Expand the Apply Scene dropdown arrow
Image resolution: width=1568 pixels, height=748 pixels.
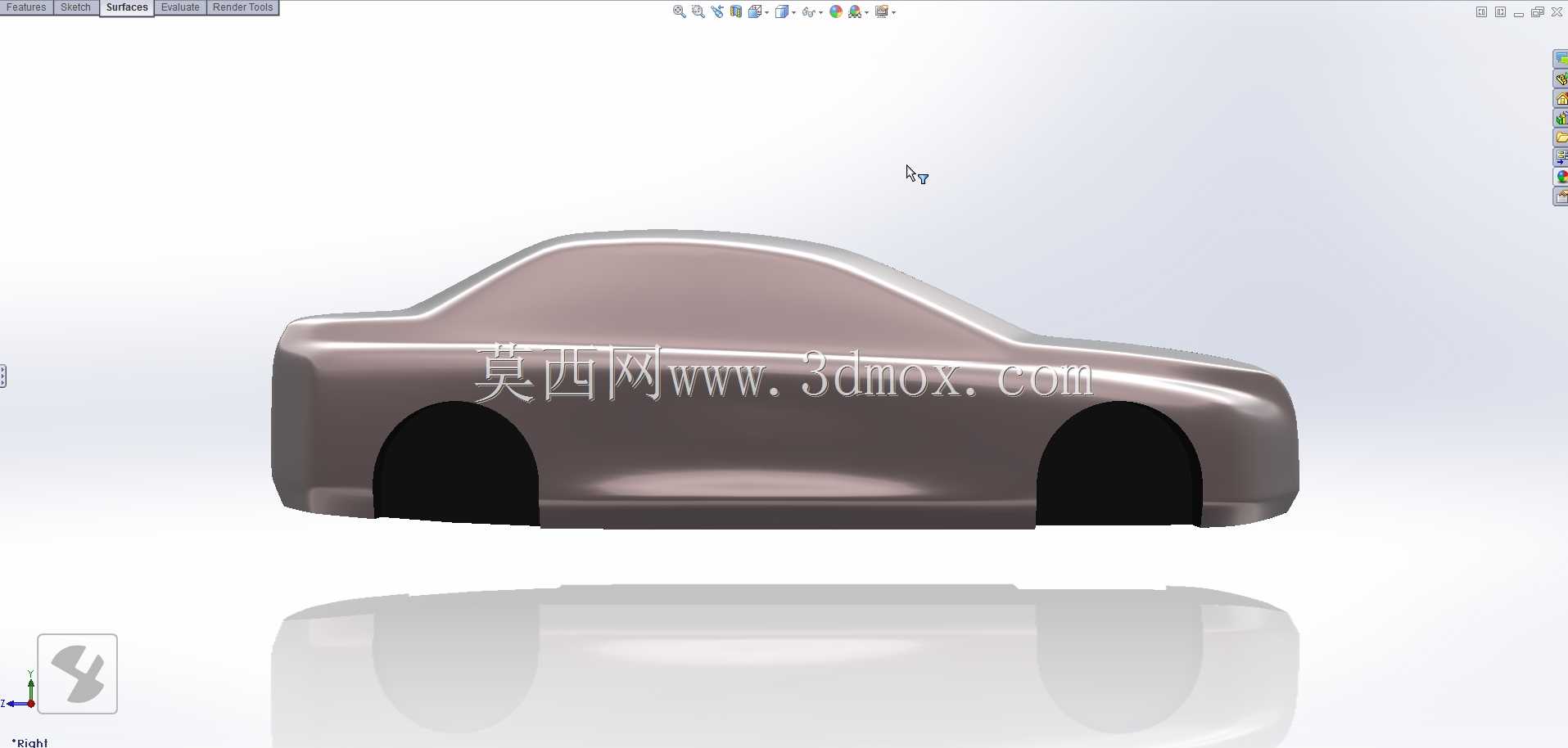click(866, 12)
